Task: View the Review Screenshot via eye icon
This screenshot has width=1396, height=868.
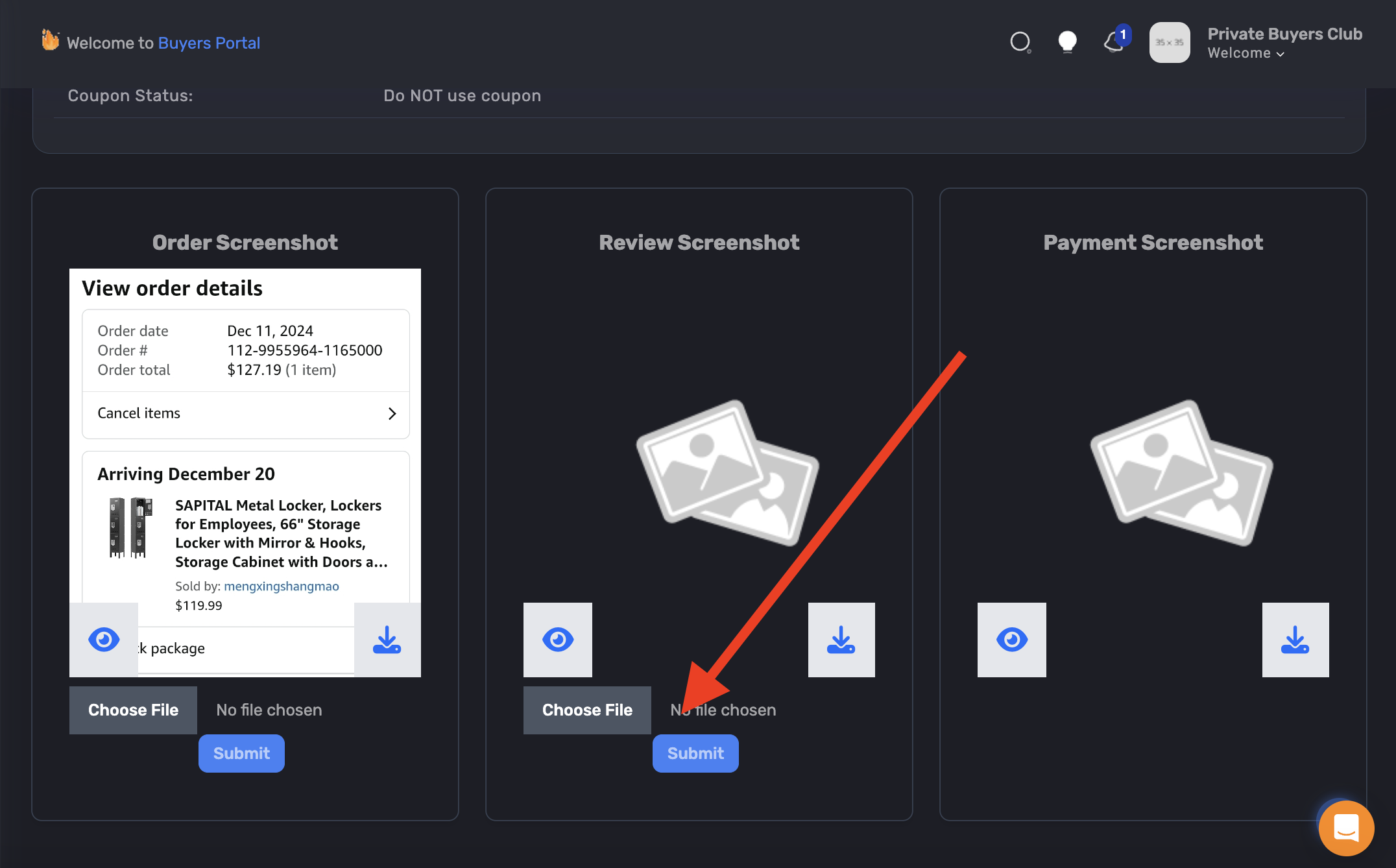Action: 558,640
